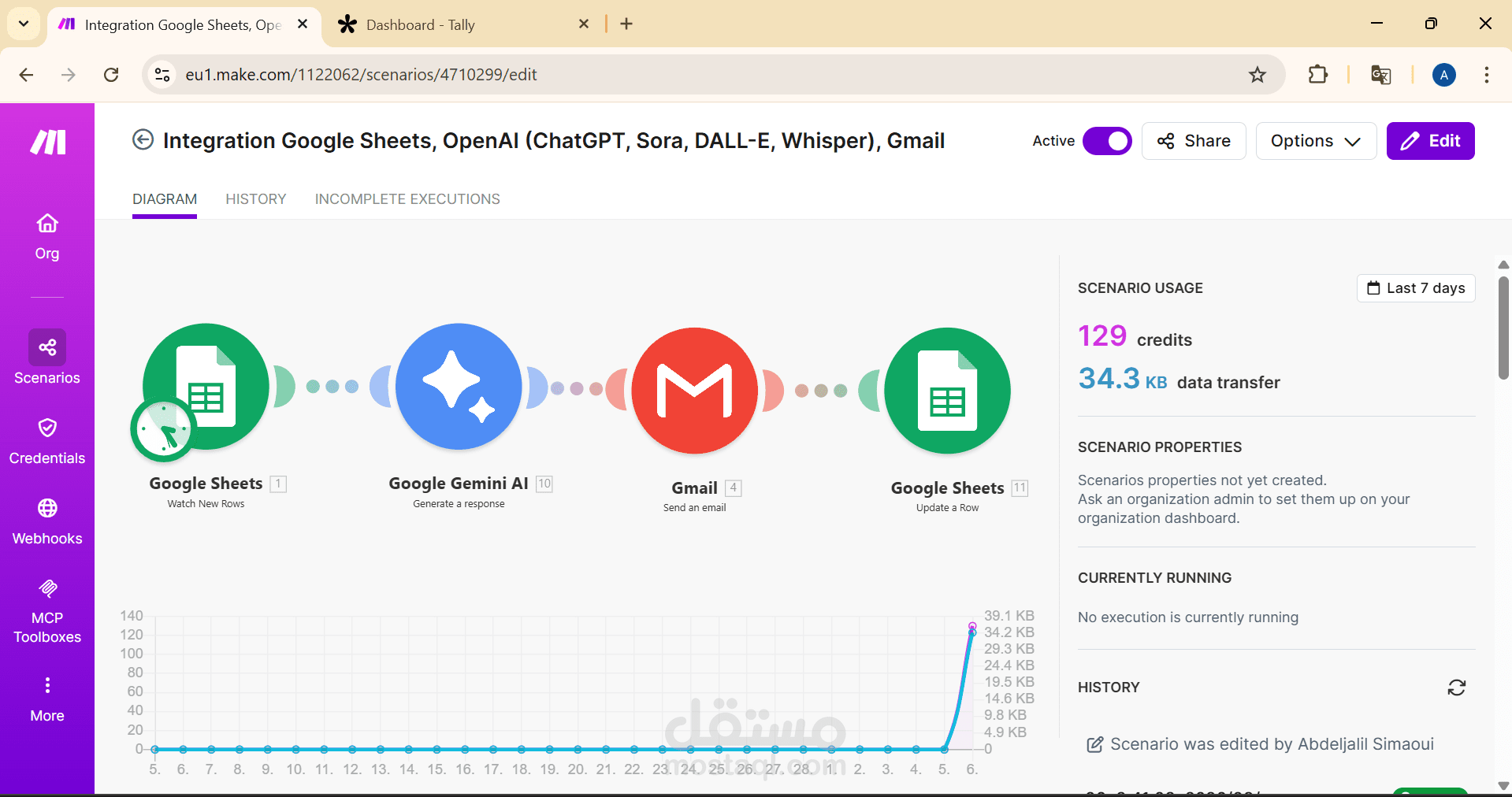Image resolution: width=1512 pixels, height=797 pixels.
Task: Share the scenario
Action: tap(1193, 141)
